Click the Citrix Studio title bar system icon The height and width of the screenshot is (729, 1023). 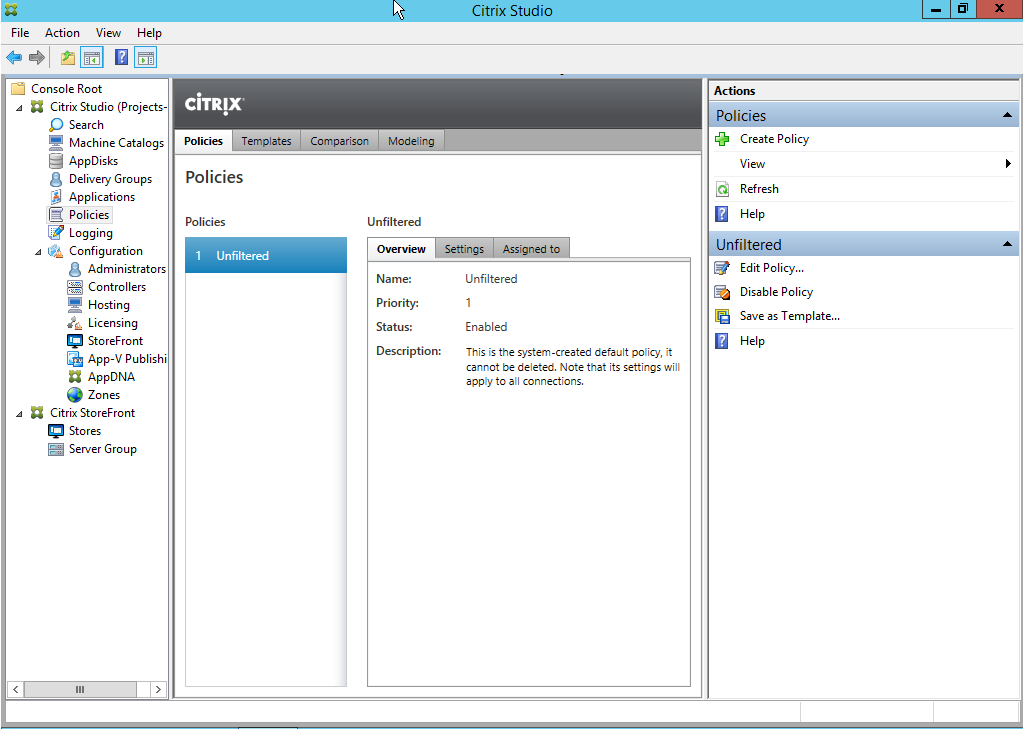pyautogui.click(x=11, y=10)
